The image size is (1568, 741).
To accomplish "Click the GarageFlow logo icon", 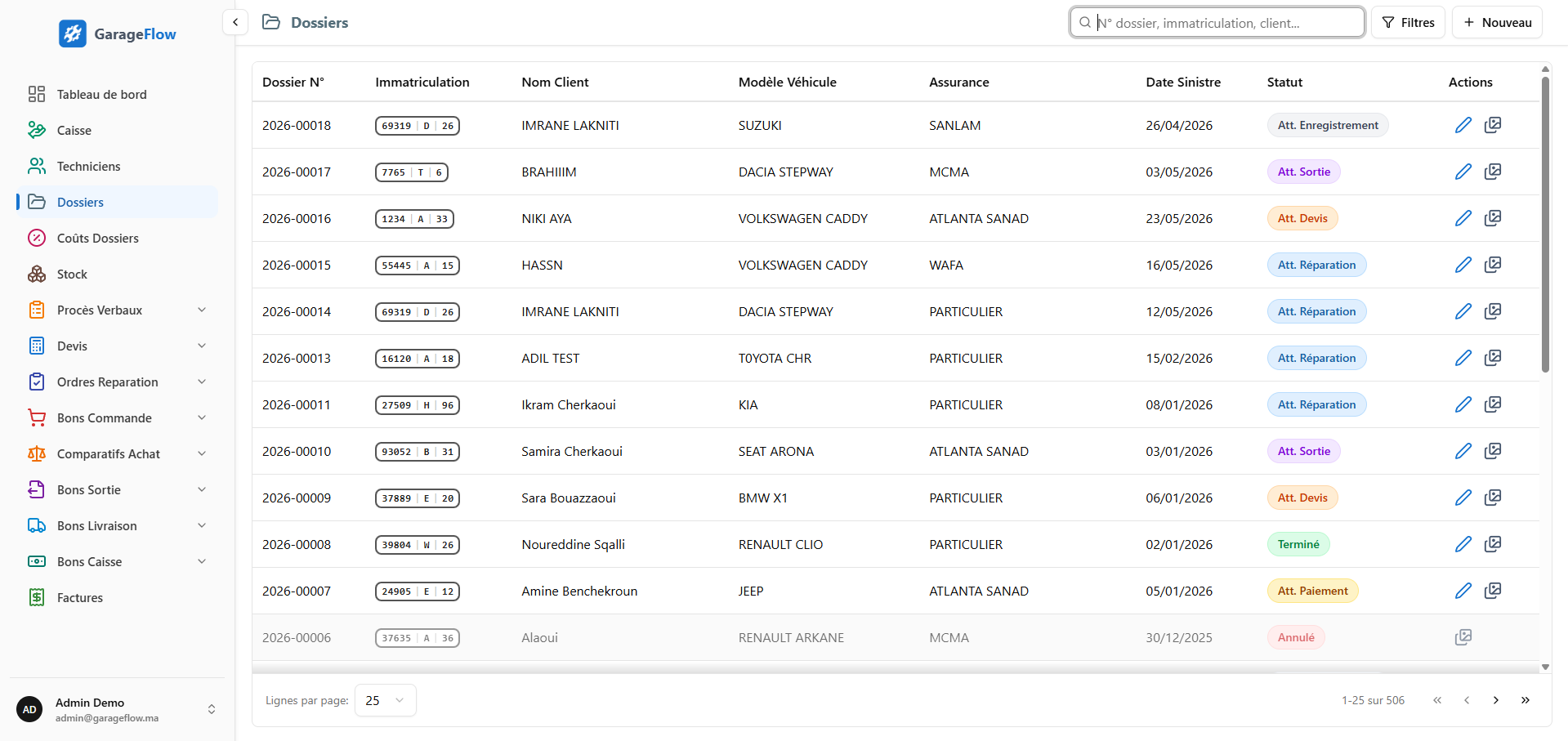I will tap(73, 33).
